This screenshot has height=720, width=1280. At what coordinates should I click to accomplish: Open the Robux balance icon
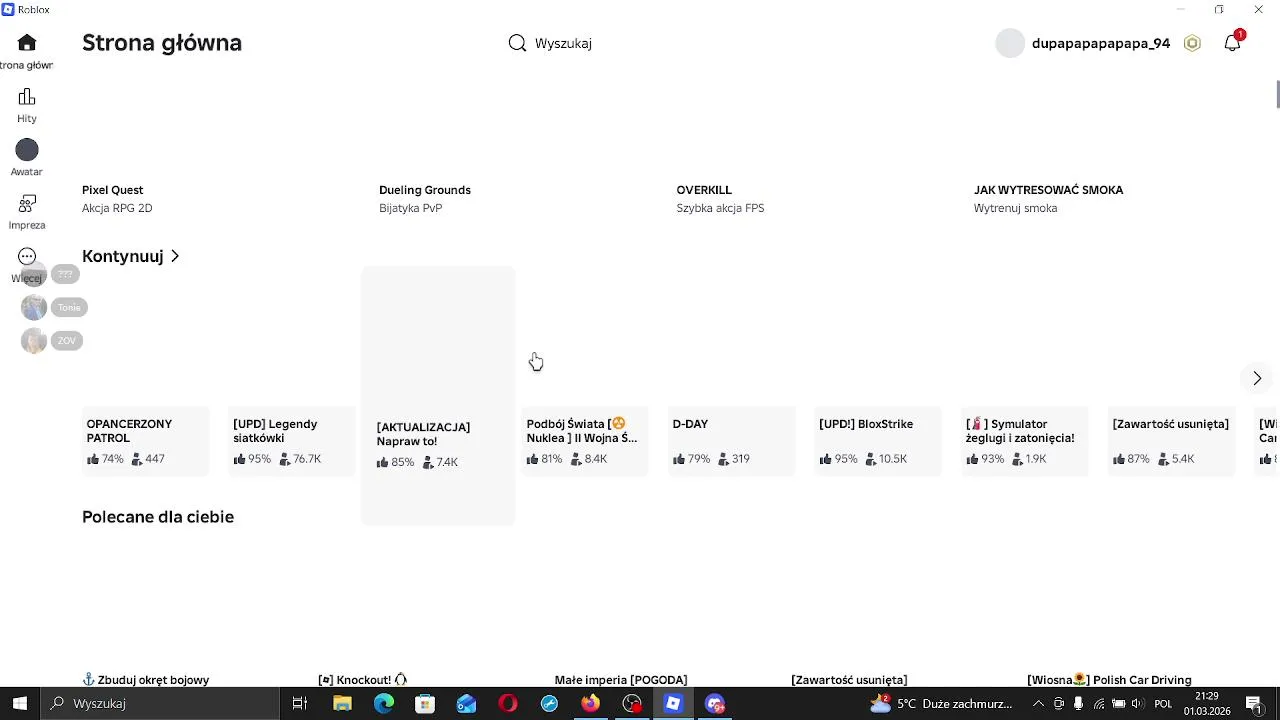[1192, 43]
